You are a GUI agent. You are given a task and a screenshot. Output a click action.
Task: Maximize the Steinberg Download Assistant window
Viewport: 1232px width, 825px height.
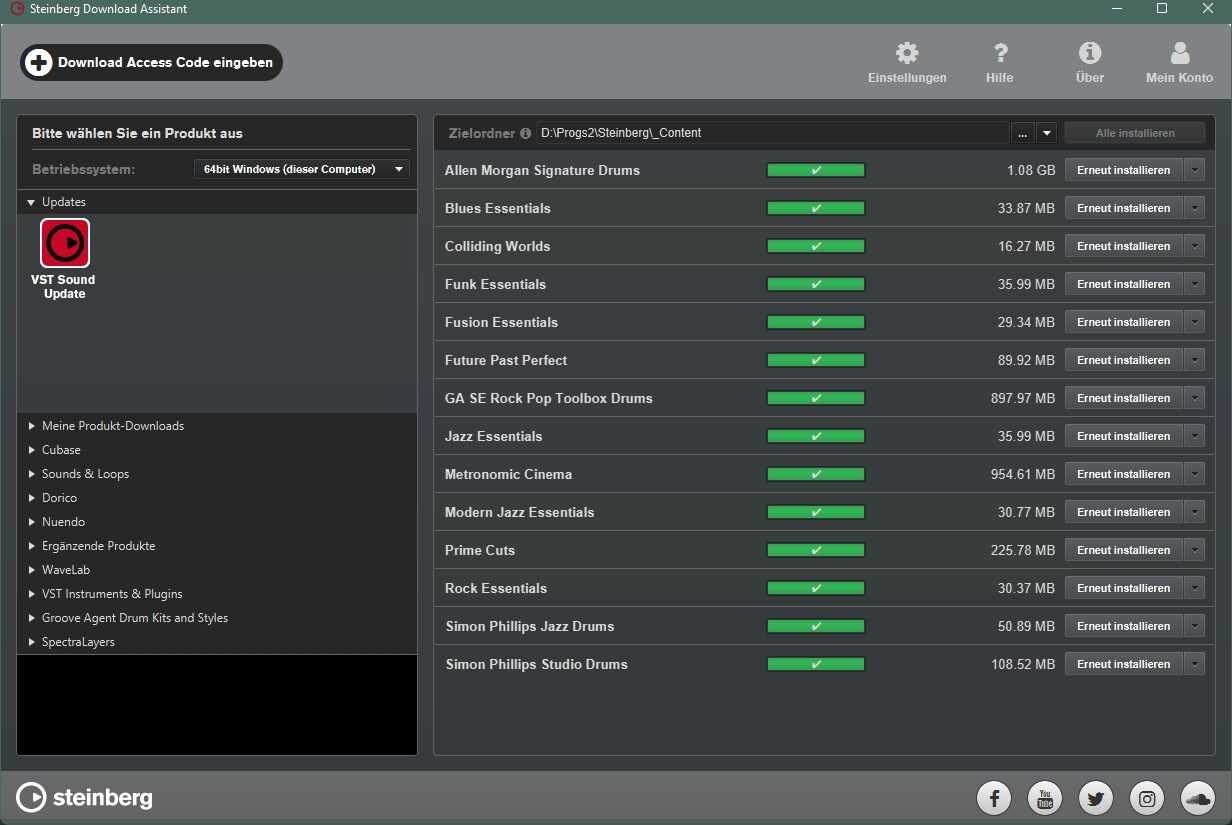(1162, 9)
